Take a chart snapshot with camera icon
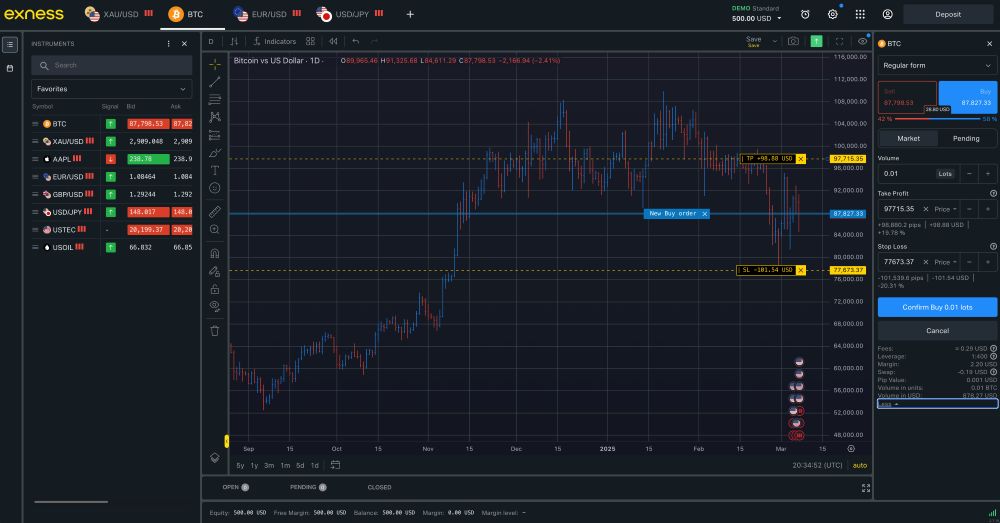The width and height of the screenshot is (1000, 523). tap(793, 42)
